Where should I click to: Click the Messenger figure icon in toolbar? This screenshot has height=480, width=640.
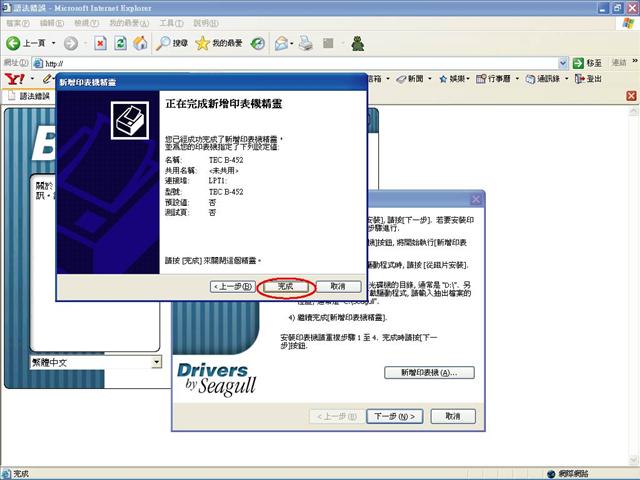coord(358,43)
